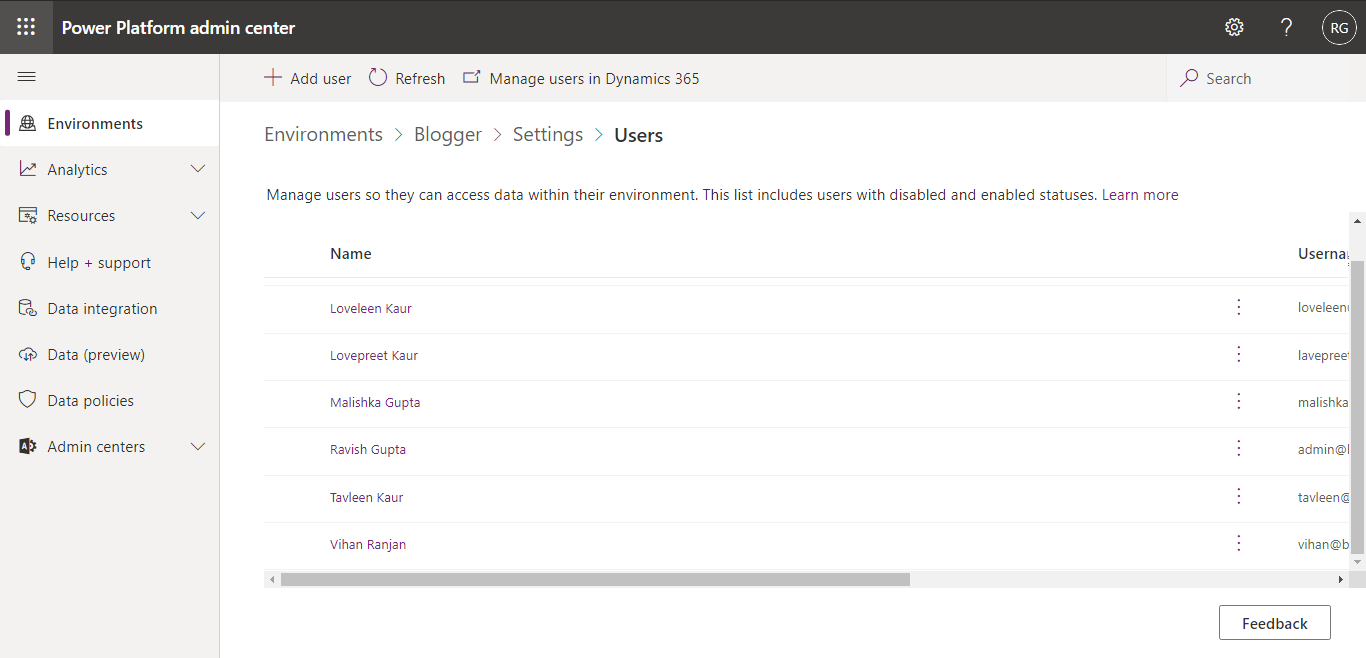Click the Feedback button

point(1275,622)
